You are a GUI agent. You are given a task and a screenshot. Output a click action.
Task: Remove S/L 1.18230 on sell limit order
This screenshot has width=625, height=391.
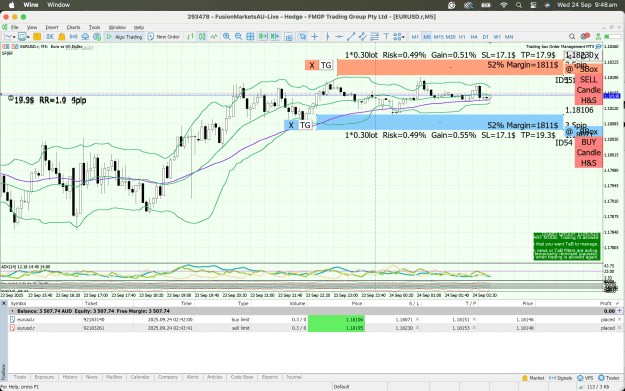point(417,328)
